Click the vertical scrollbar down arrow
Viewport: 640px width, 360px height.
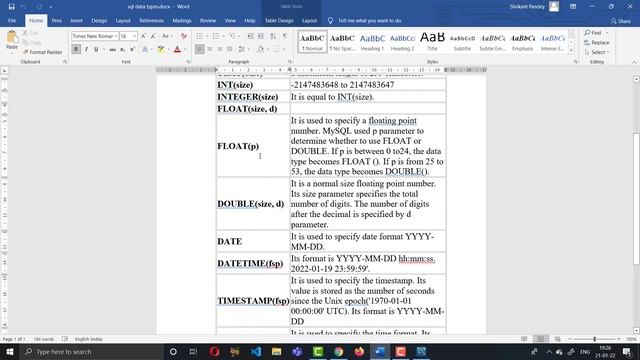coord(636,331)
